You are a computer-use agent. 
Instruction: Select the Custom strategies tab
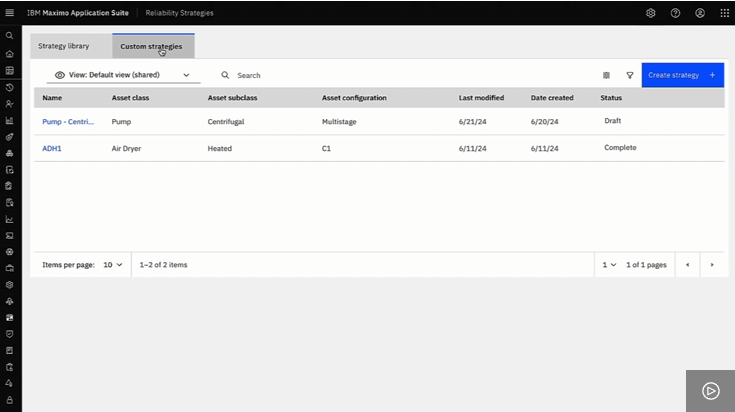point(153,46)
